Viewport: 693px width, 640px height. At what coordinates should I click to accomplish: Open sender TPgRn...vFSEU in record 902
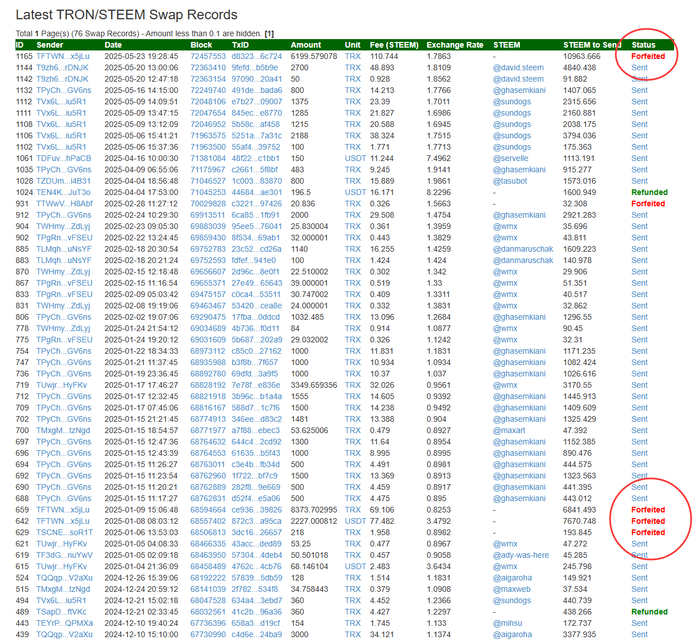coord(64,238)
